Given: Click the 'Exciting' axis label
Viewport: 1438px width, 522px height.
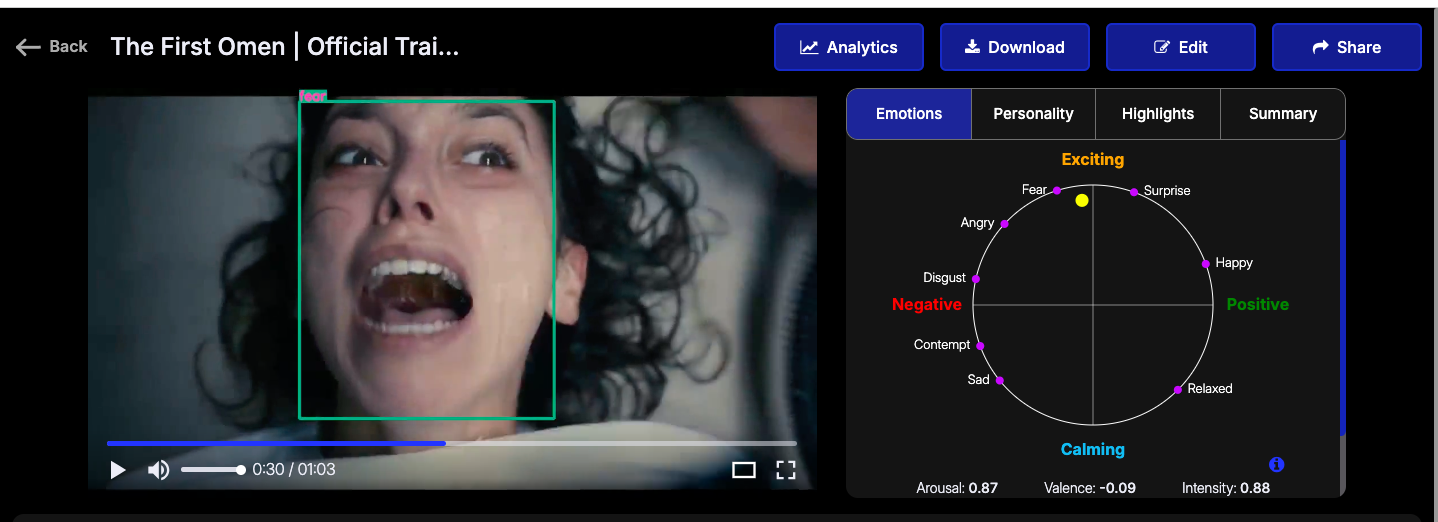Looking at the screenshot, I should pos(1093,159).
